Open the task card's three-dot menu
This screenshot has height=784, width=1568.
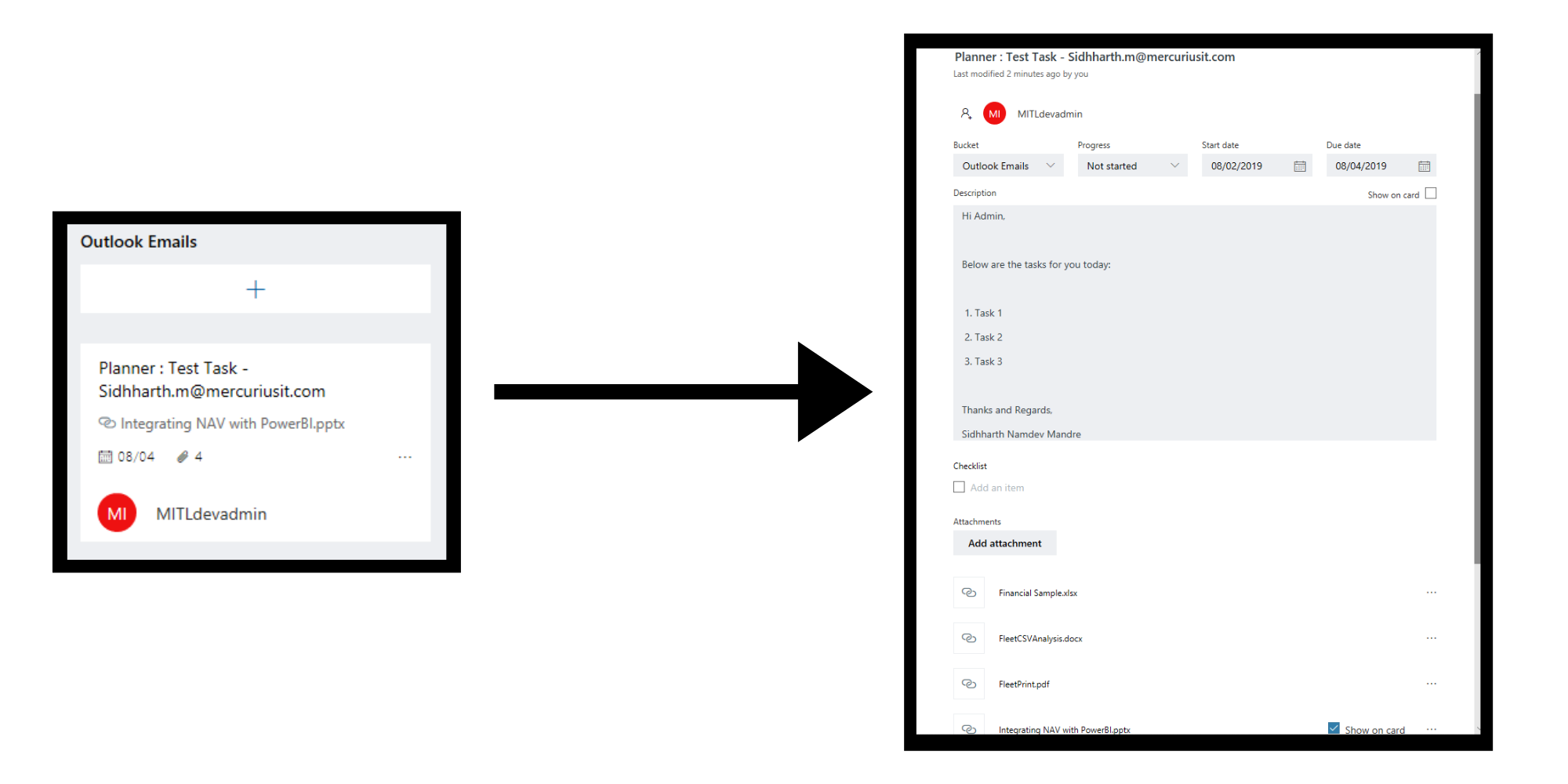405,457
